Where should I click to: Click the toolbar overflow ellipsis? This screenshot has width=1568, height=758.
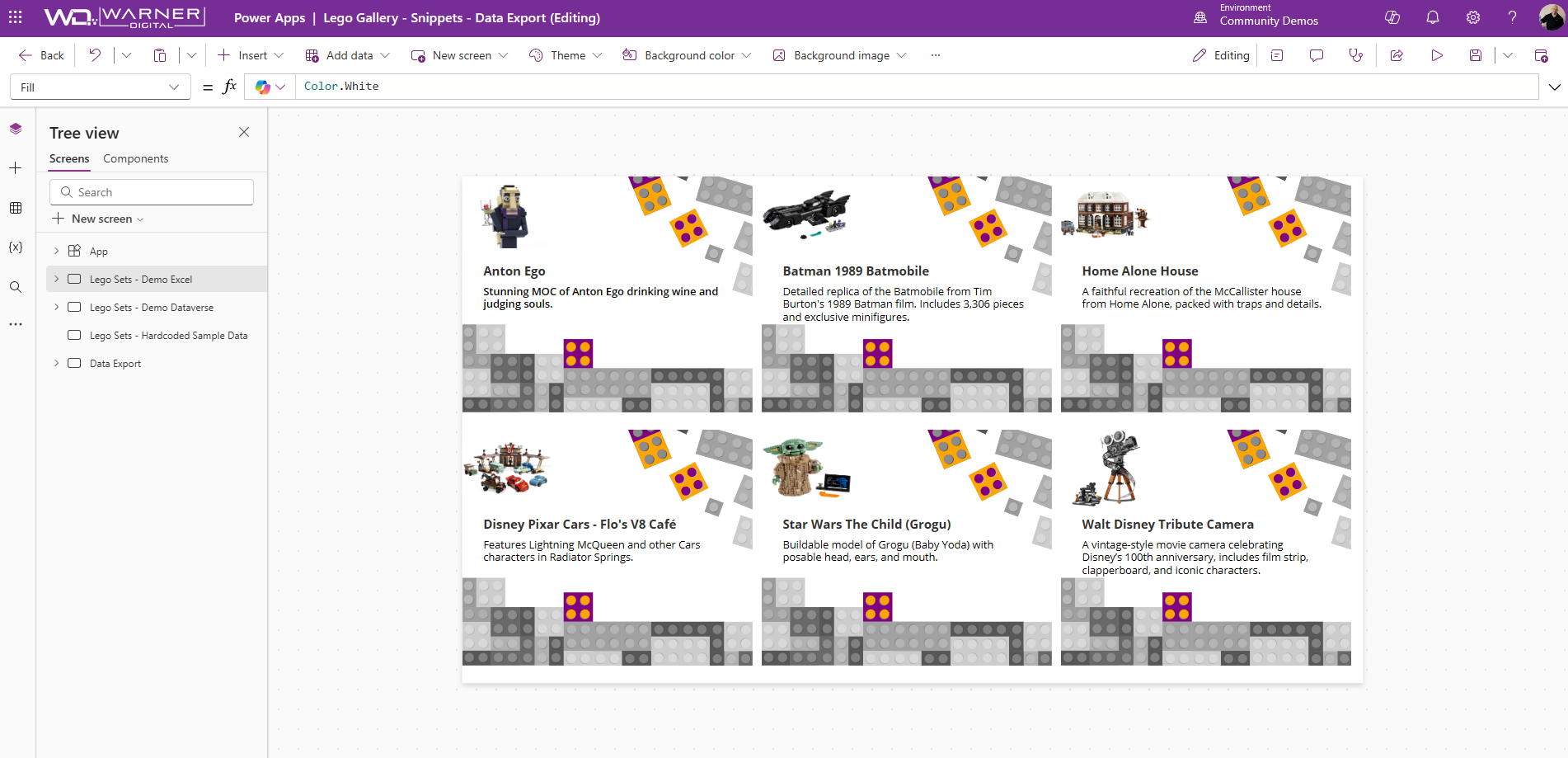[x=935, y=55]
